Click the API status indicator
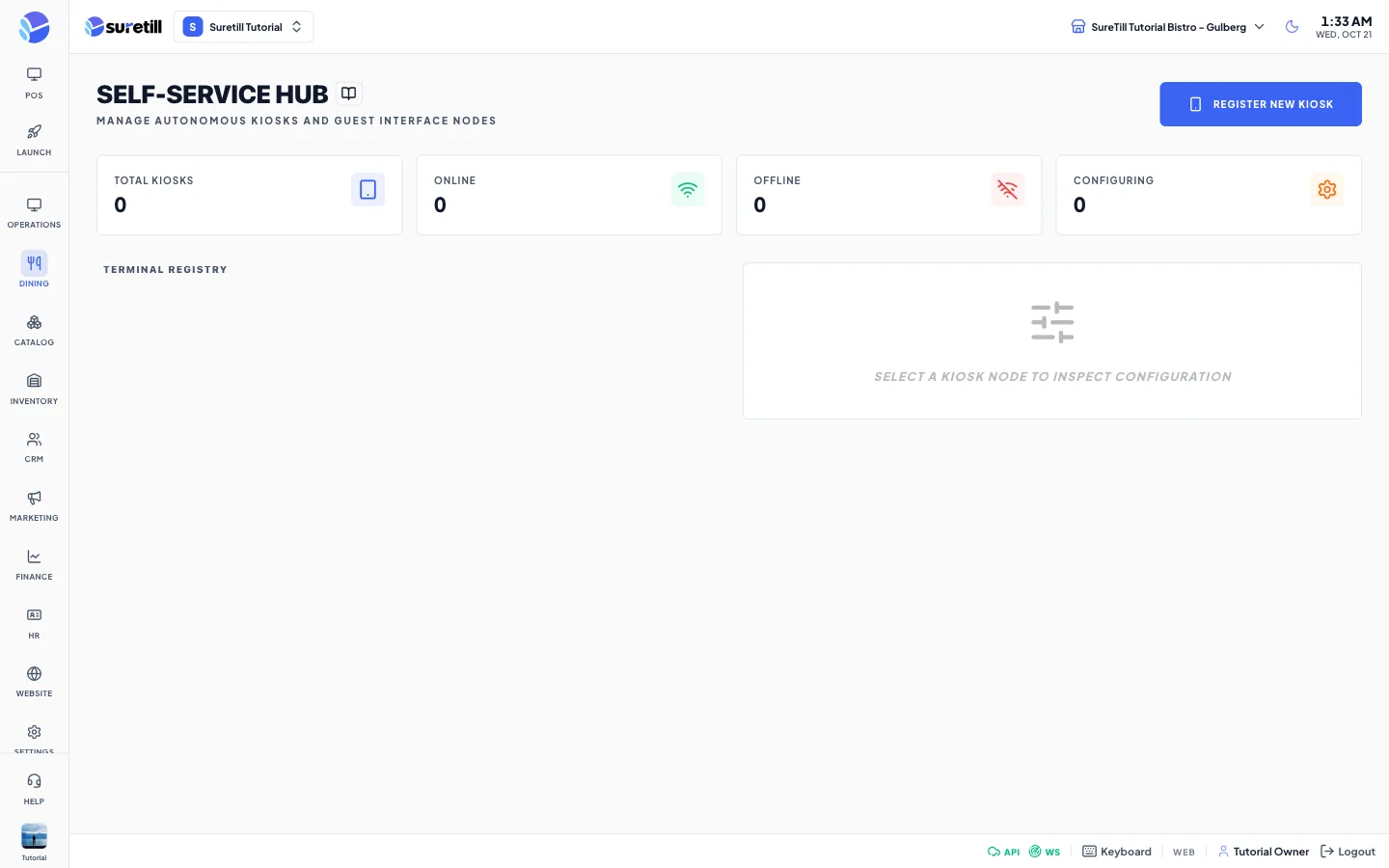 point(1003,852)
